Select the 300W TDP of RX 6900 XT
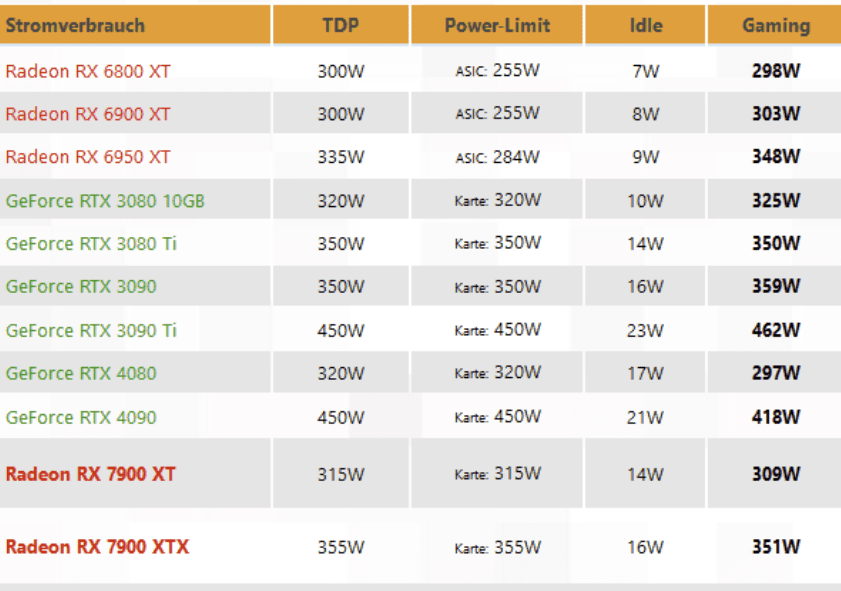The image size is (841, 591). 341,114
